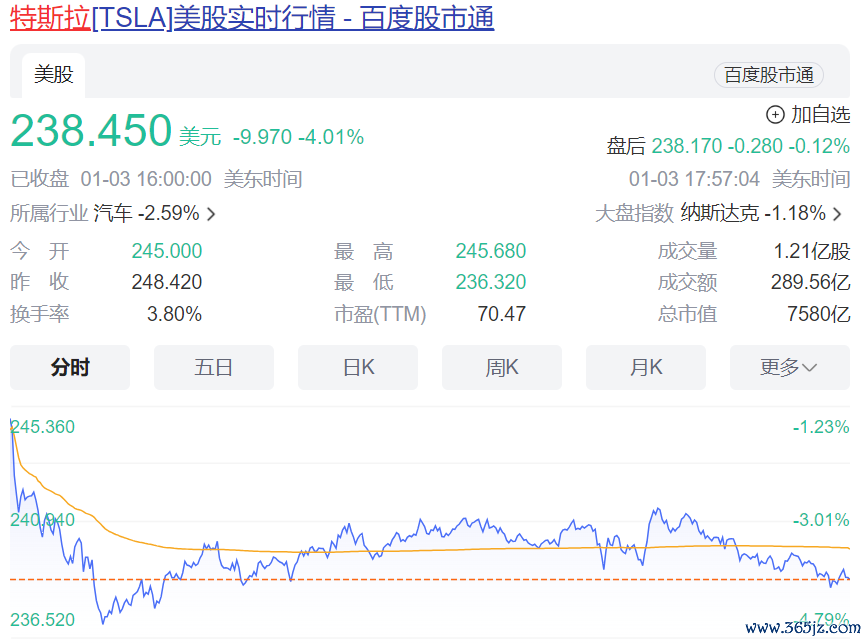Screen dimensions: 868x643
Task: Click the 市盈(TTM) value 70.47
Action: [x=502, y=314]
